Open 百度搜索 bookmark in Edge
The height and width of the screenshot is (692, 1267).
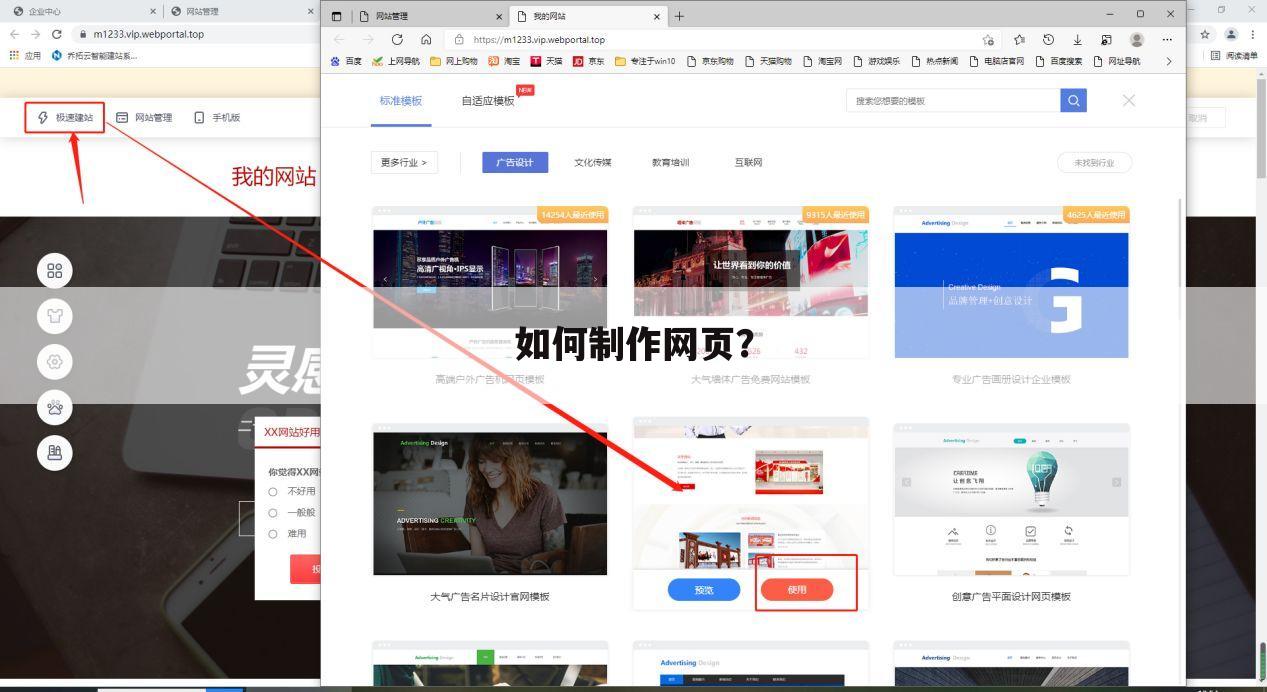(x=1059, y=61)
